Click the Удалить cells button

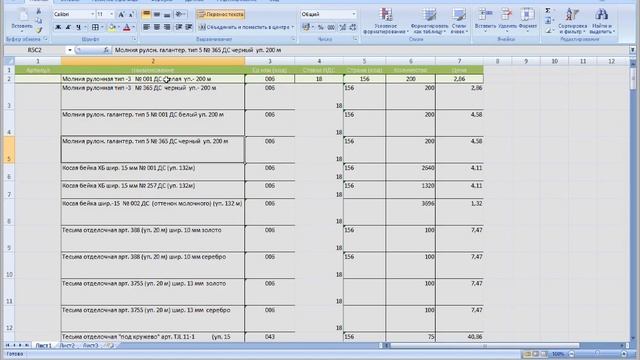[x=507, y=20]
